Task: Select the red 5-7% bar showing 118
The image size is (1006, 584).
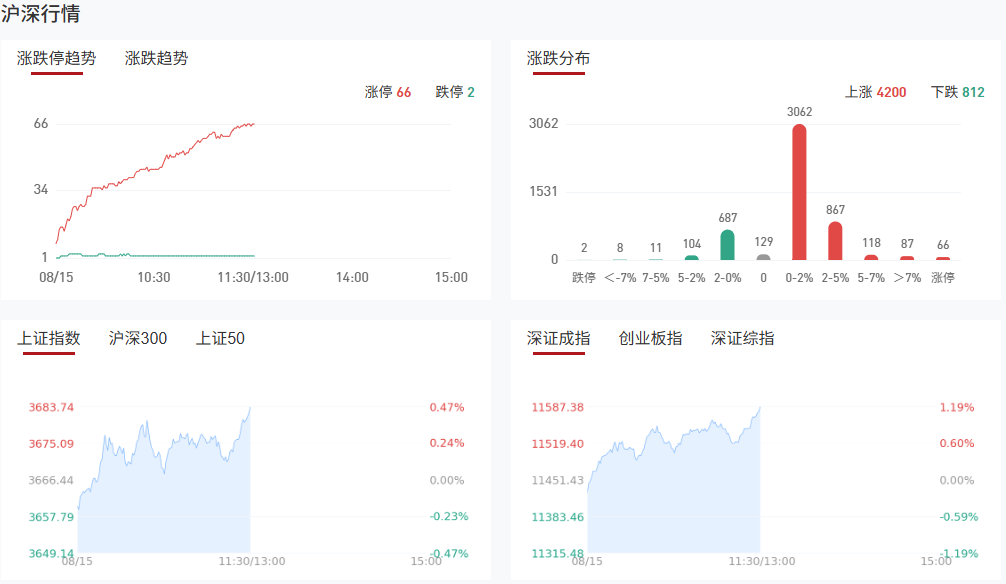Action: (871, 257)
